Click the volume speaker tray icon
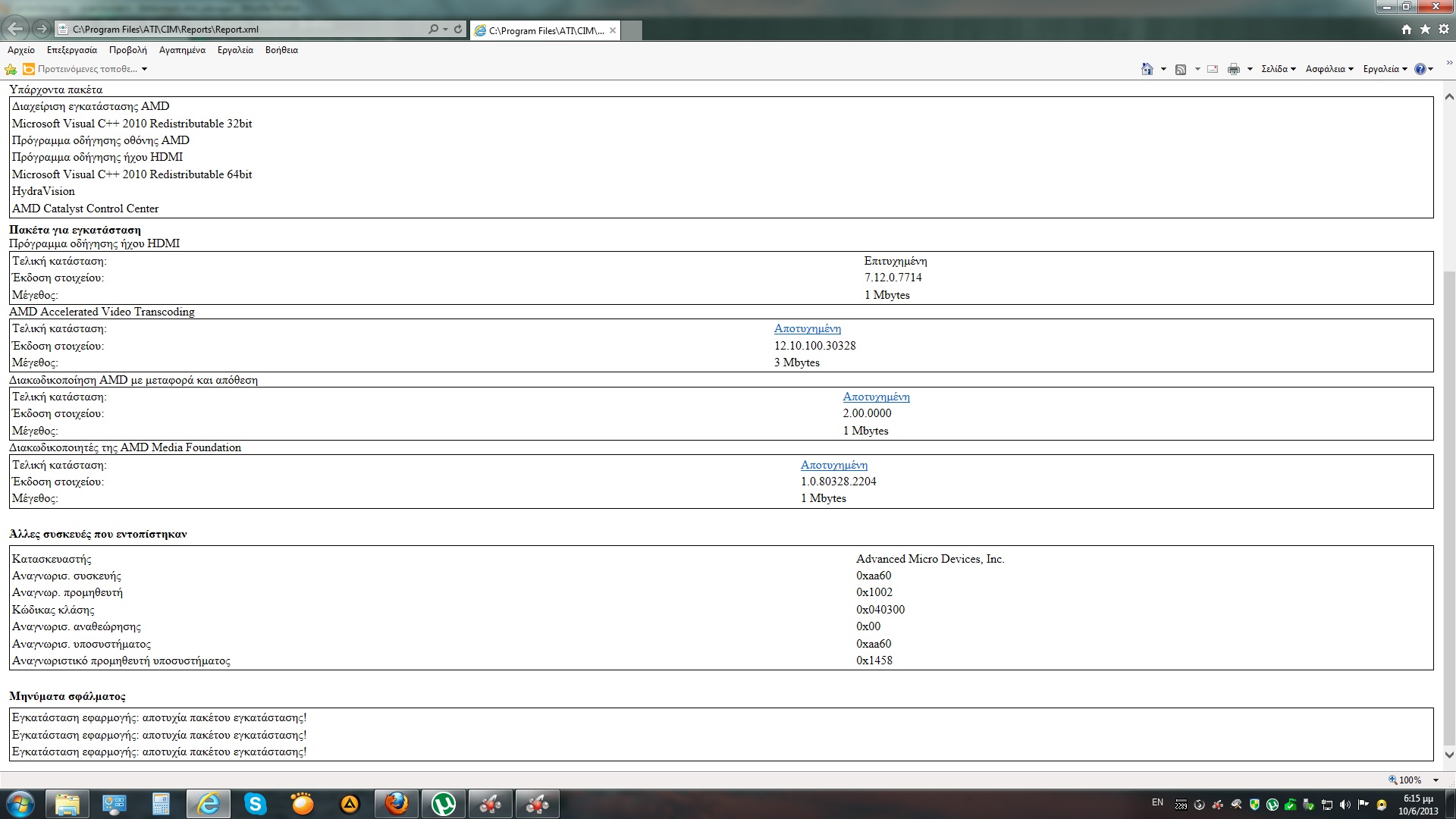The height and width of the screenshot is (819, 1456). click(1345, 805)
